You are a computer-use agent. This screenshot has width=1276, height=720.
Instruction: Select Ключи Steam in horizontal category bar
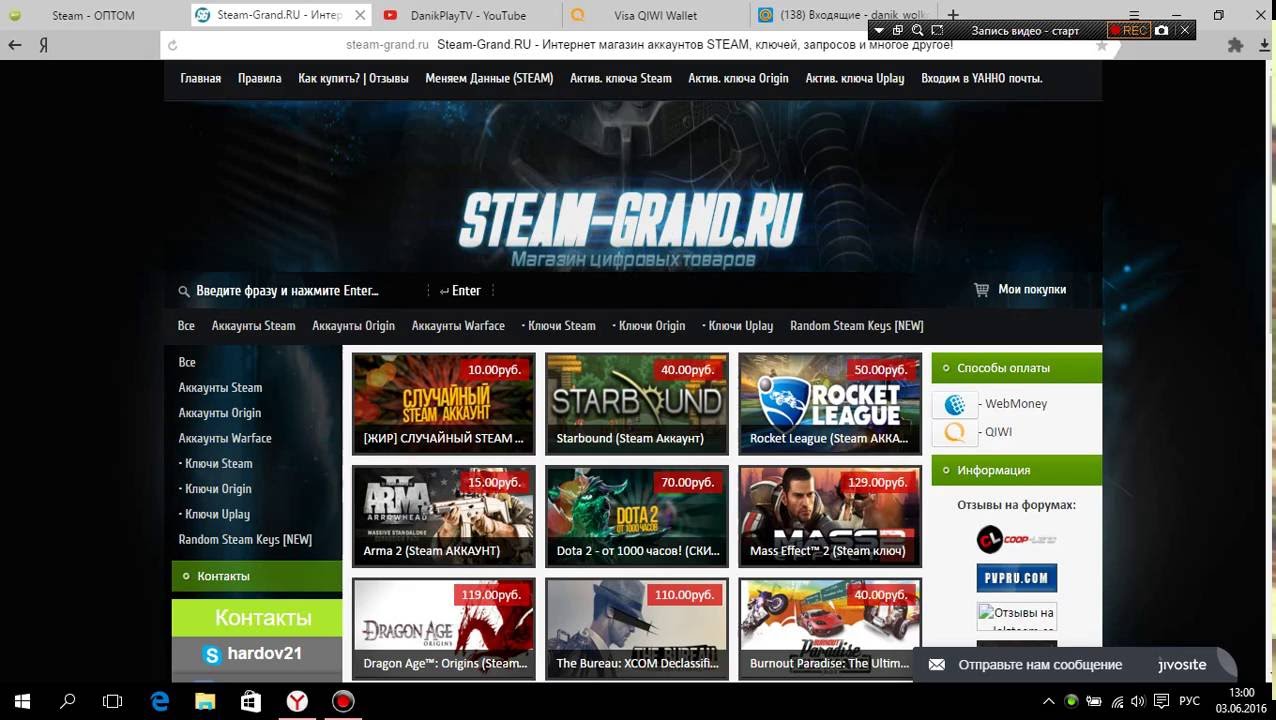558,325
